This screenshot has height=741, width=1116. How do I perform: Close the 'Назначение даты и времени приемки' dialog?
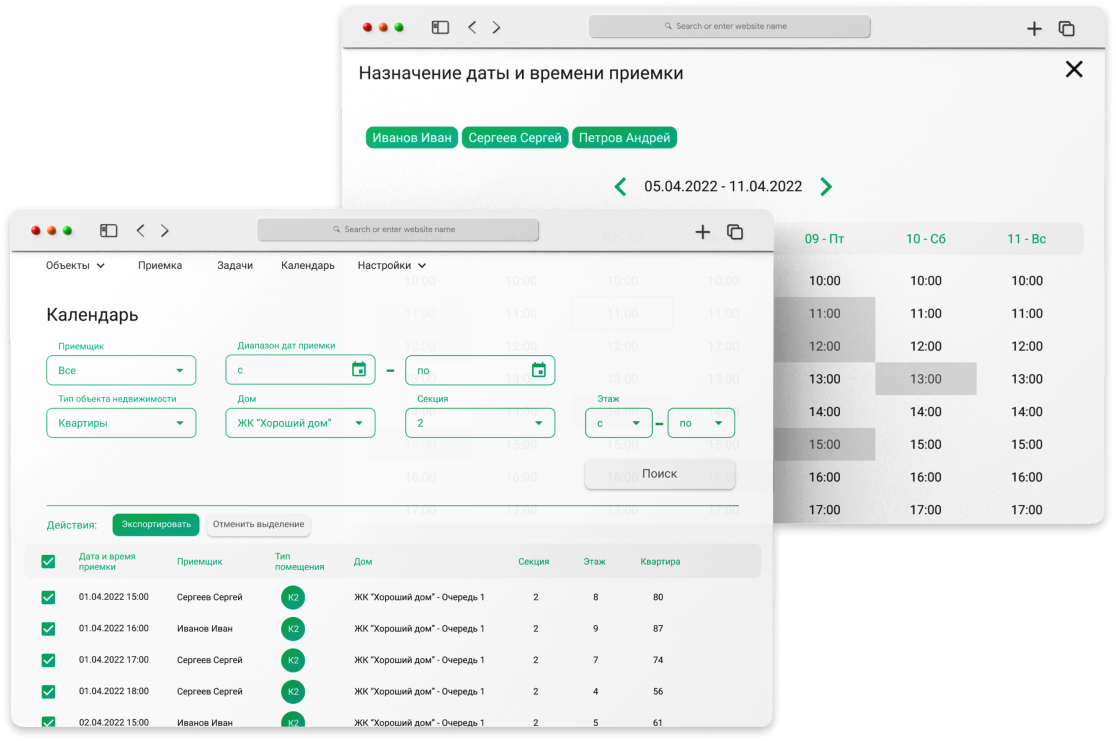point(1073,69)
